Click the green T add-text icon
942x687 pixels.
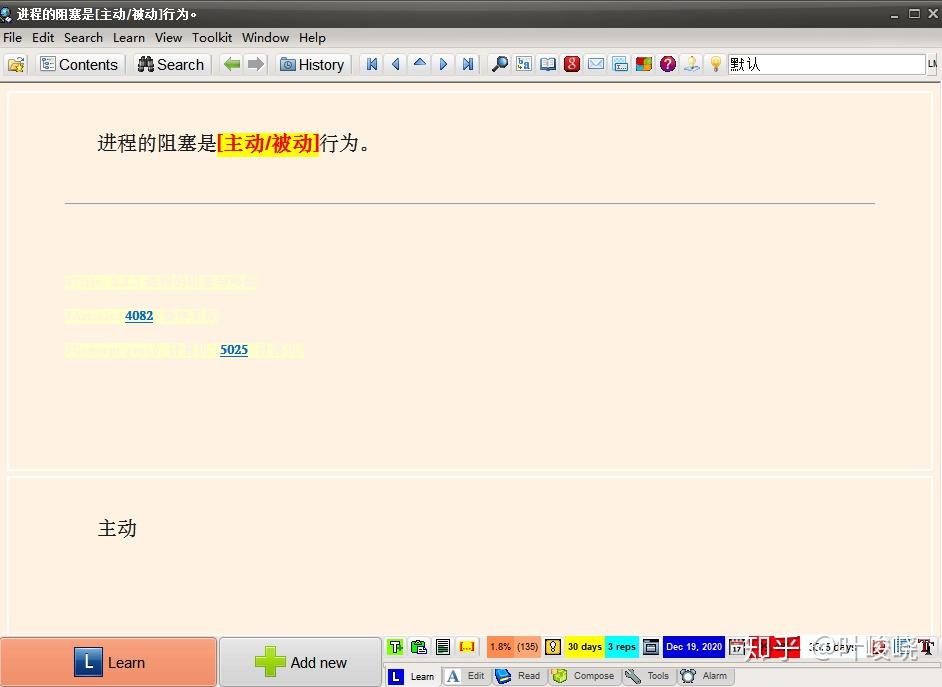[395, 646]
